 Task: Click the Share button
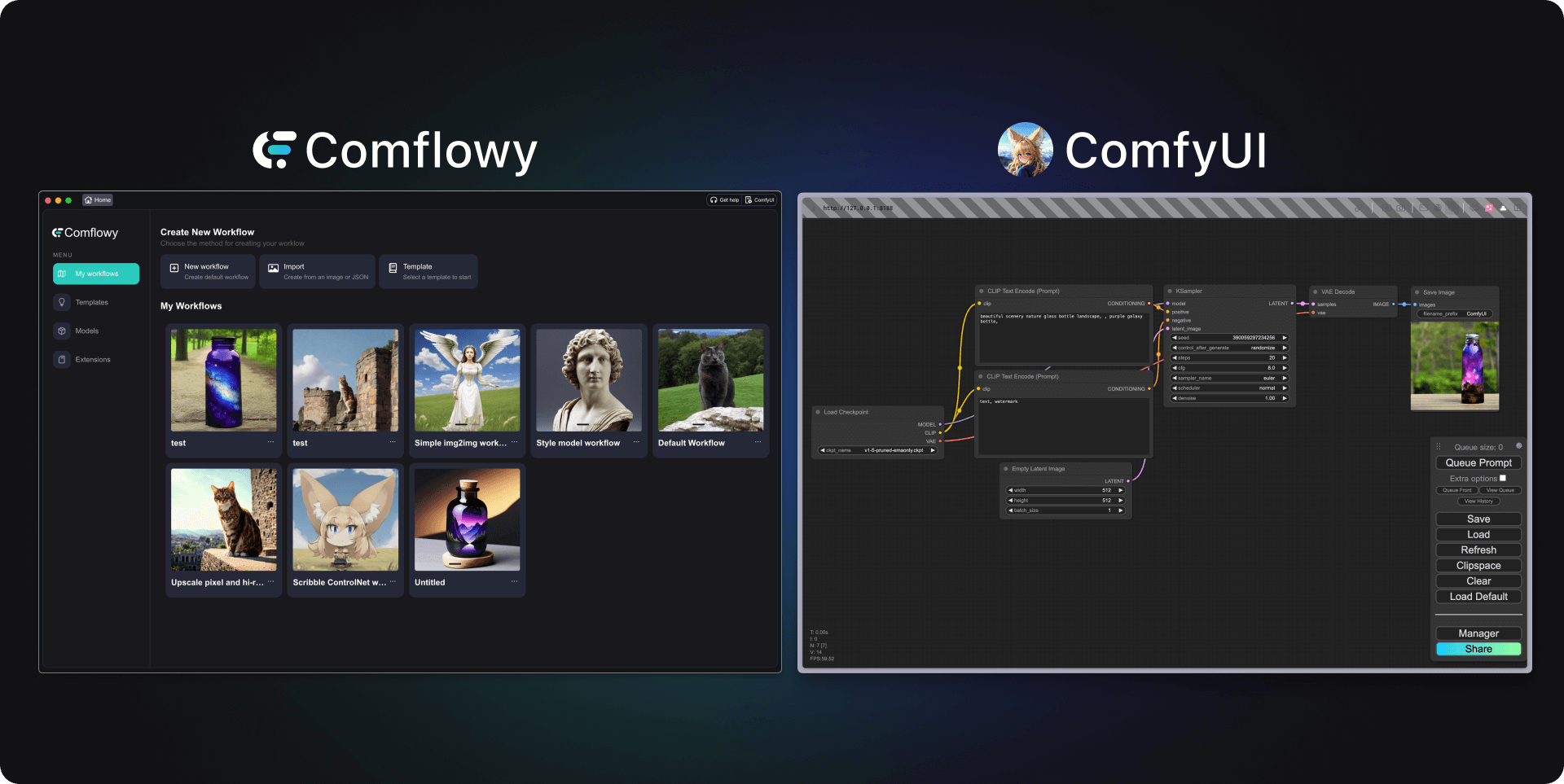coord(1478,649)
